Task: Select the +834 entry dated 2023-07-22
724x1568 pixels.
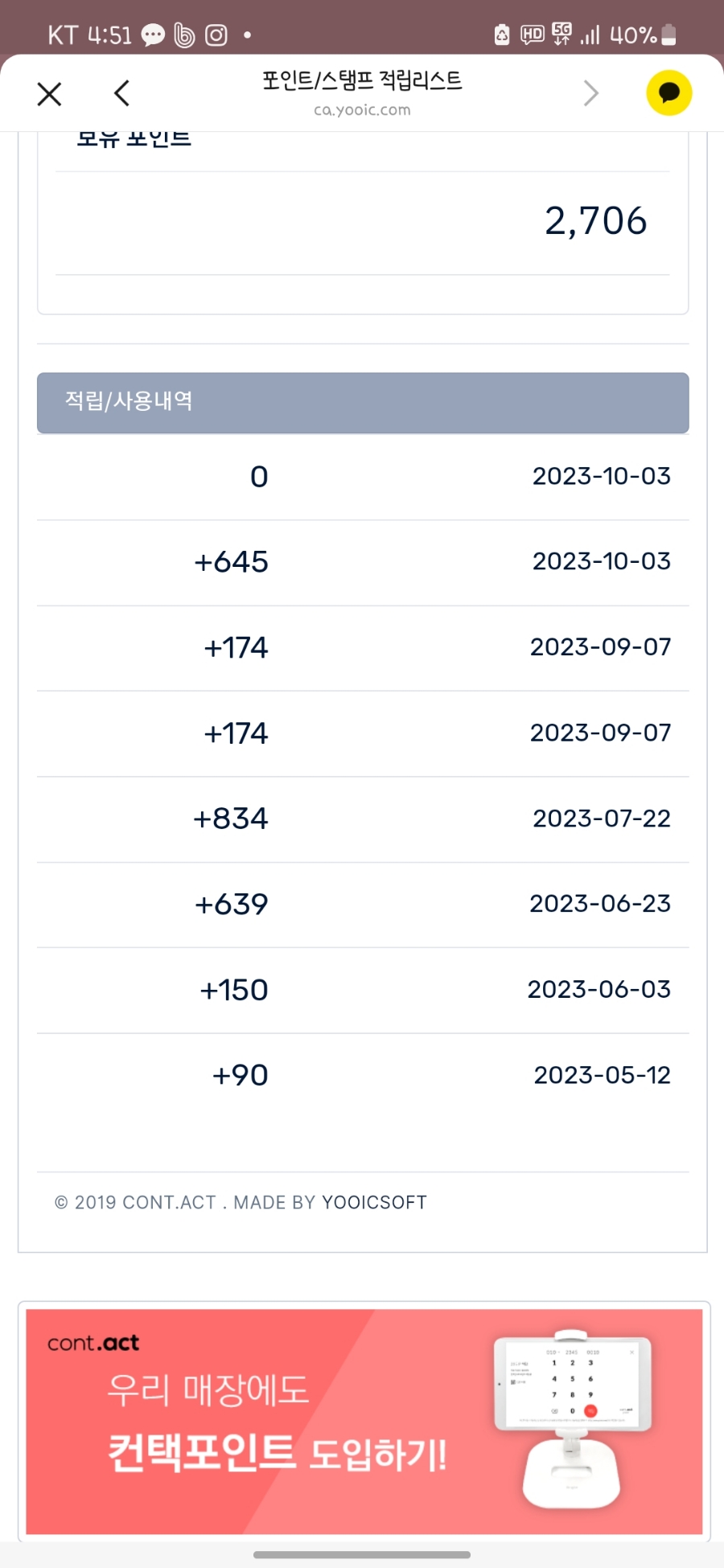Action: tap(363, 819)
